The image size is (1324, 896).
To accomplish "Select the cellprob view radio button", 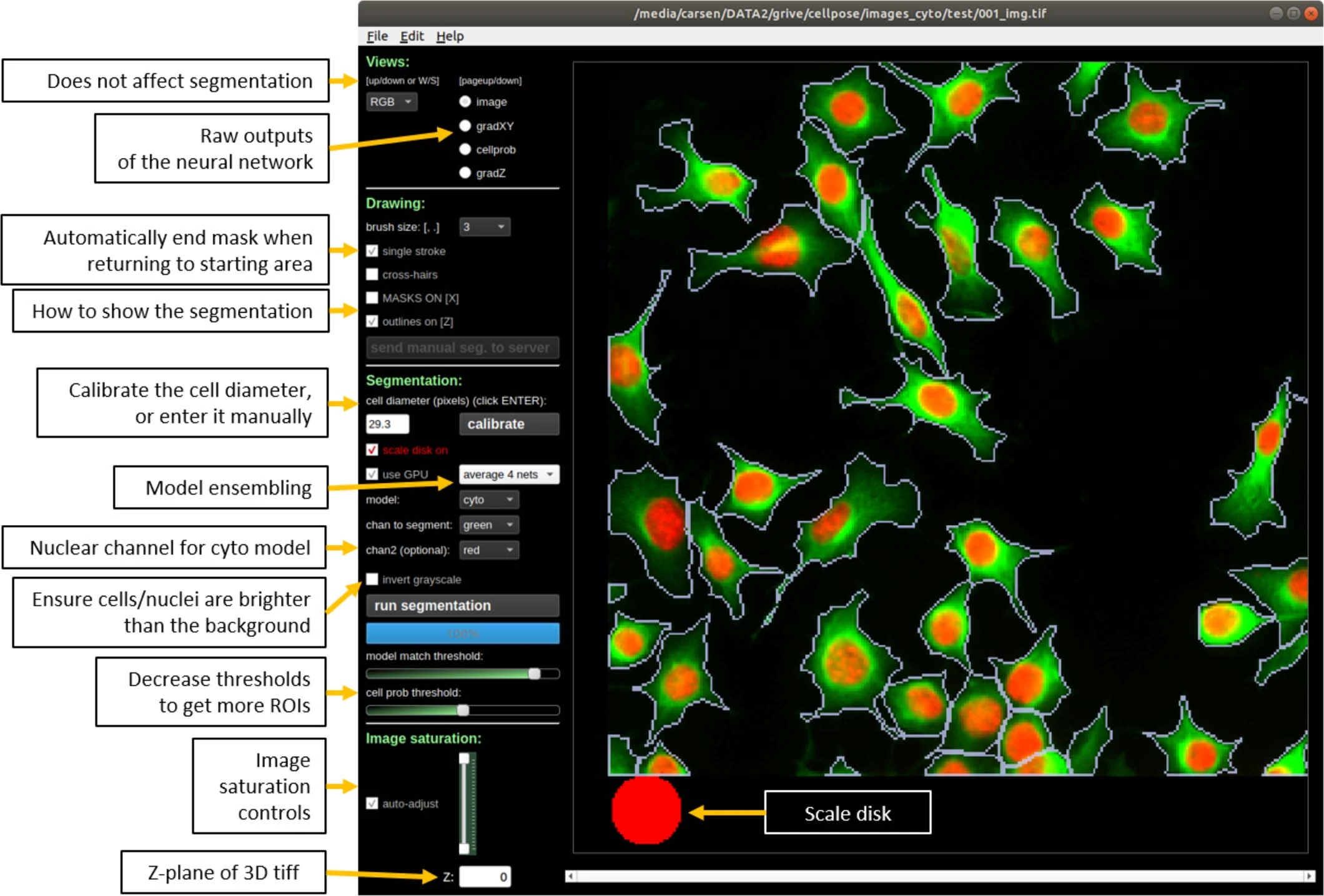I will coord(465,149).
